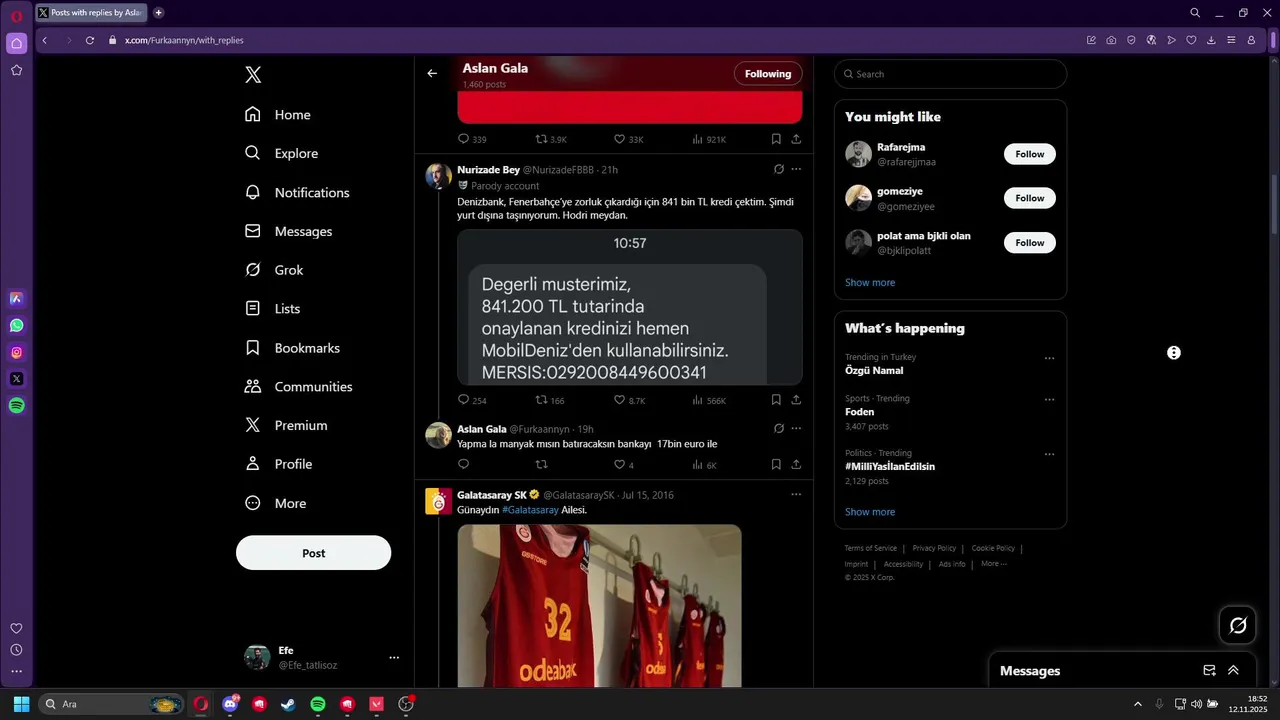
Task: Open Notifications in navigation
Action: (297, 192)
